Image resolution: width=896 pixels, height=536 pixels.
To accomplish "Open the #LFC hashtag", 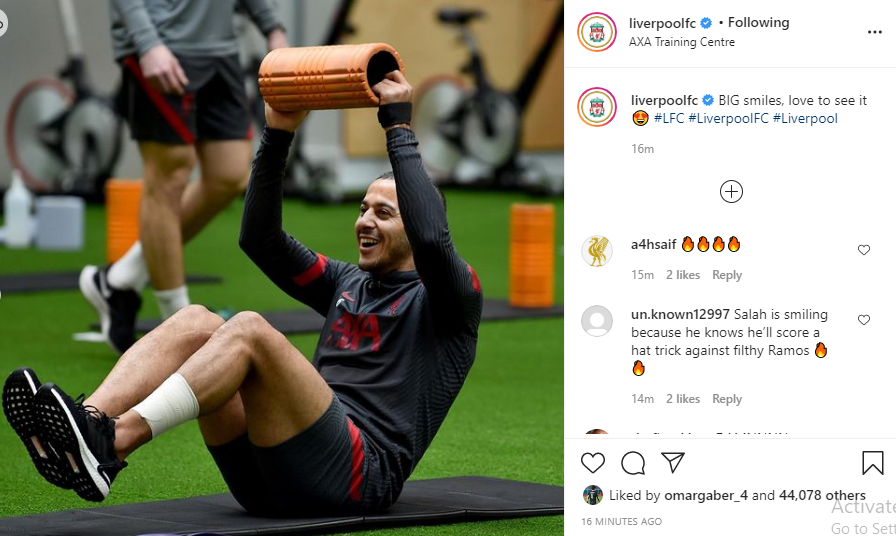I will (x=669, y=118).
